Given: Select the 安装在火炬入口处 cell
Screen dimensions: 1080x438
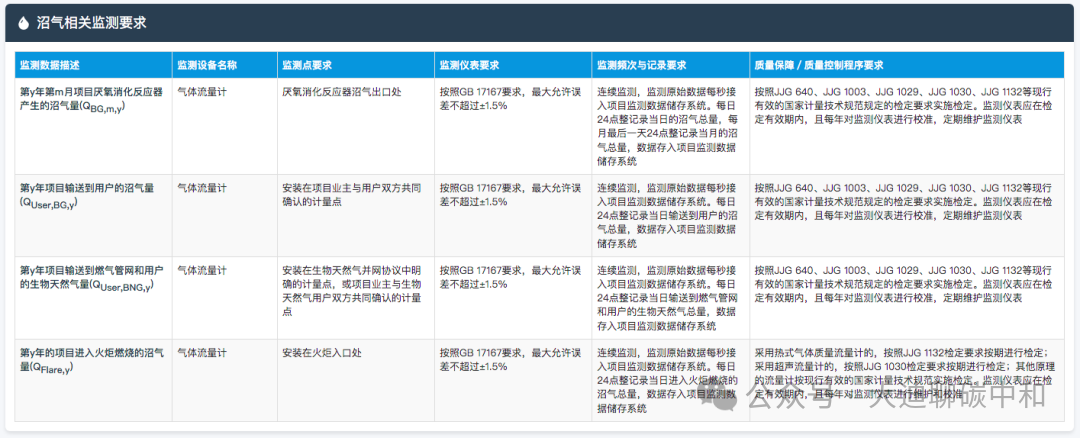Looking at the screenshot, I should [x=321, y=353].
